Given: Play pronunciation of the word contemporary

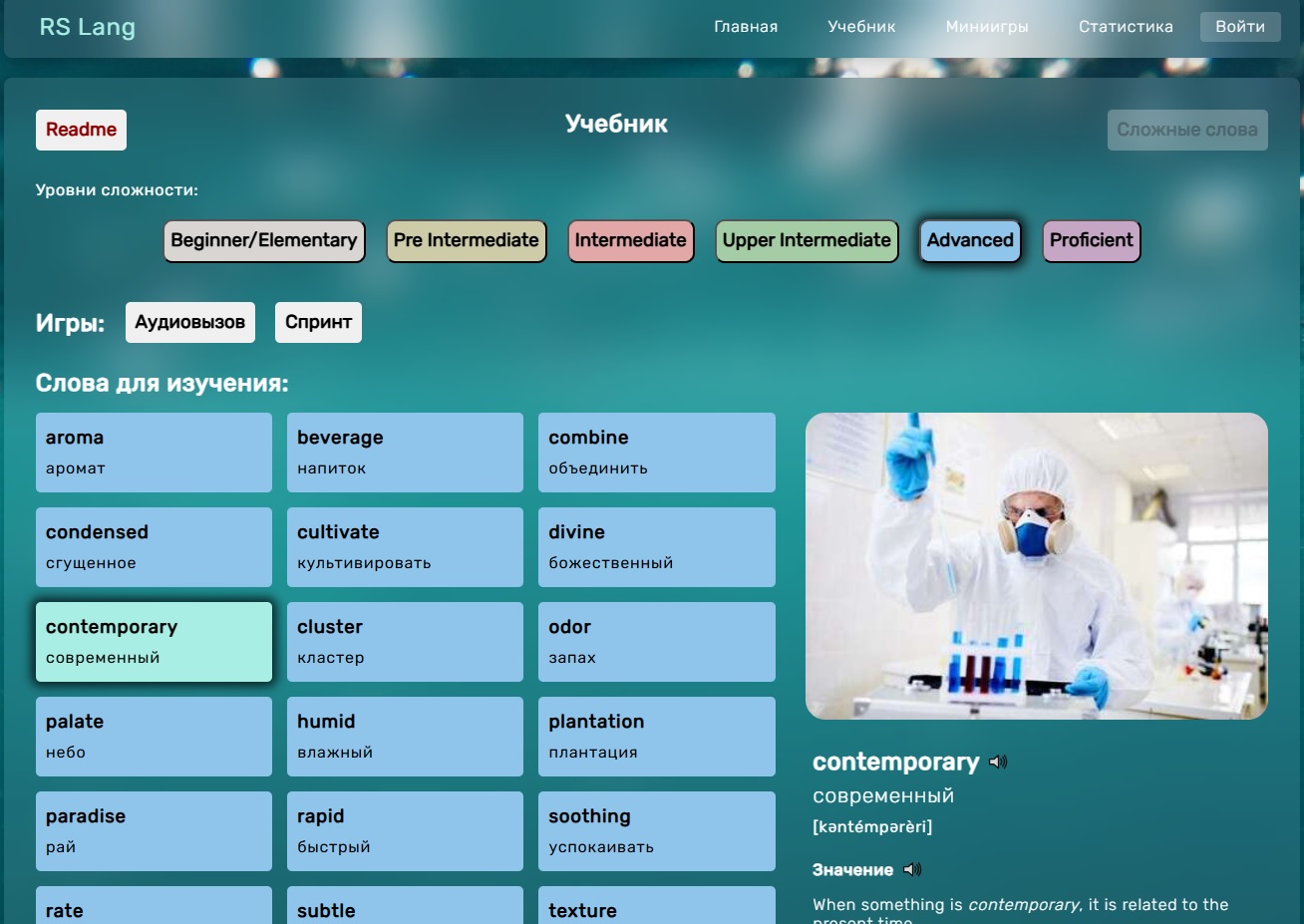Looking at the screenshot, I should 997,762.
